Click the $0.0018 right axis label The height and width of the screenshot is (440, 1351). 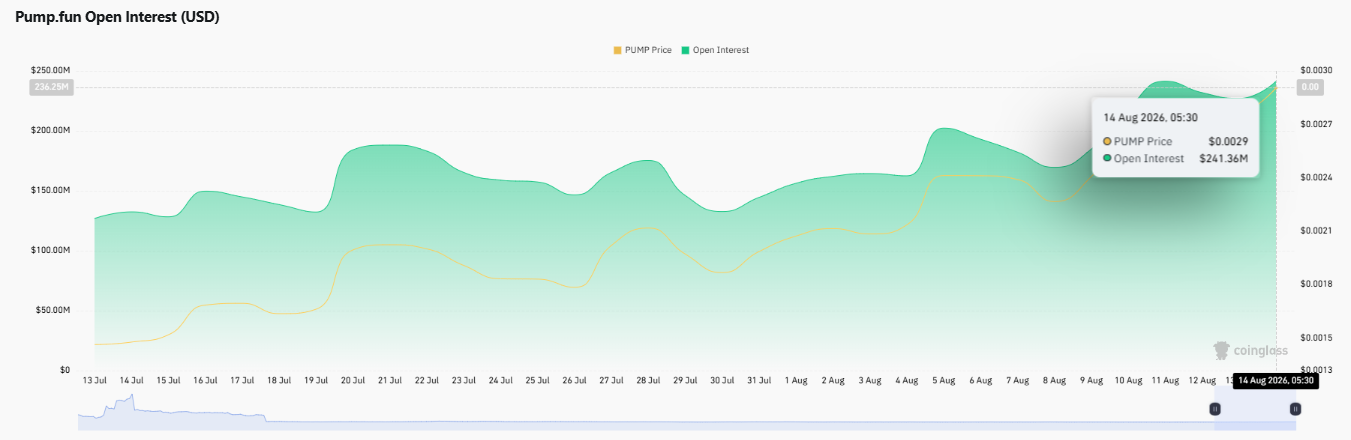click(1315, 284)
